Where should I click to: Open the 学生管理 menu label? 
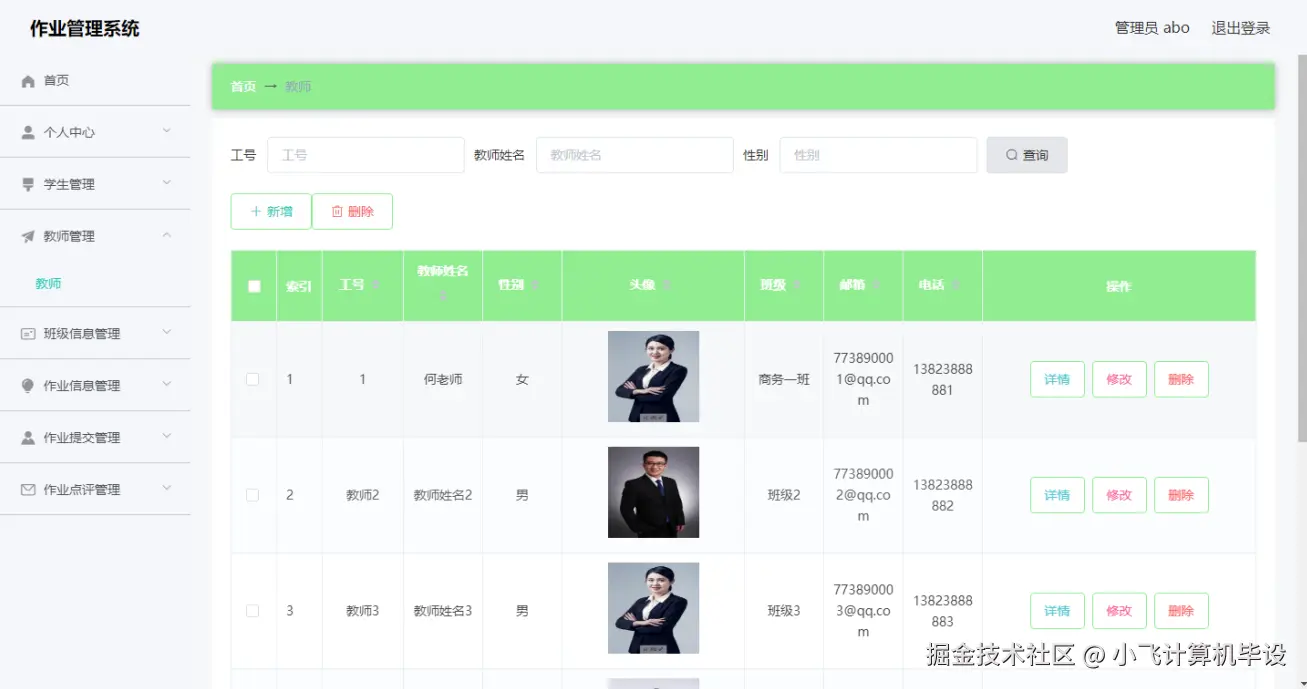point(69,184)
